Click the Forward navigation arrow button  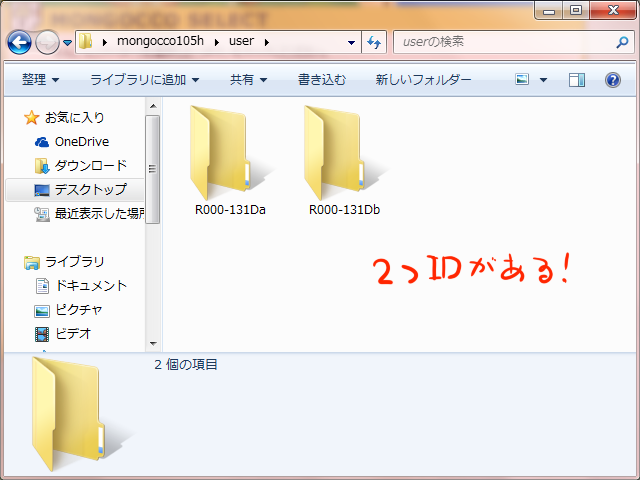point(47,43)
